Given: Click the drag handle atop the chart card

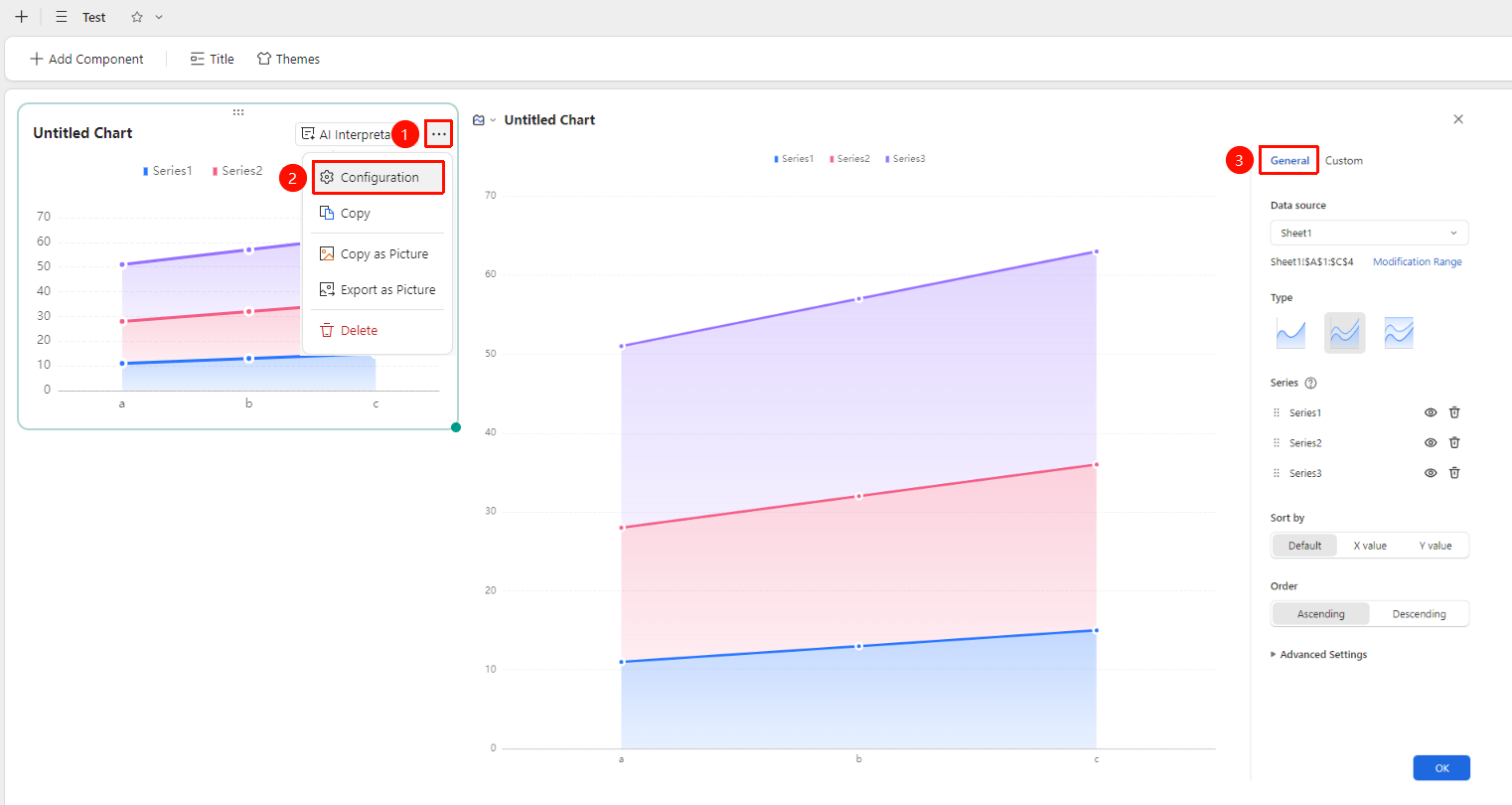Looking at the screenshot, I should [x=238, y=112].
